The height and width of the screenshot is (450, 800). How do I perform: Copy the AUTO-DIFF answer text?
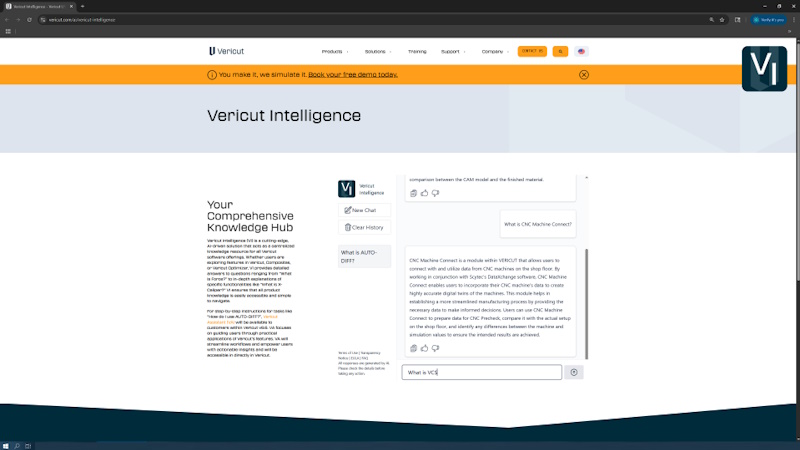413,193
